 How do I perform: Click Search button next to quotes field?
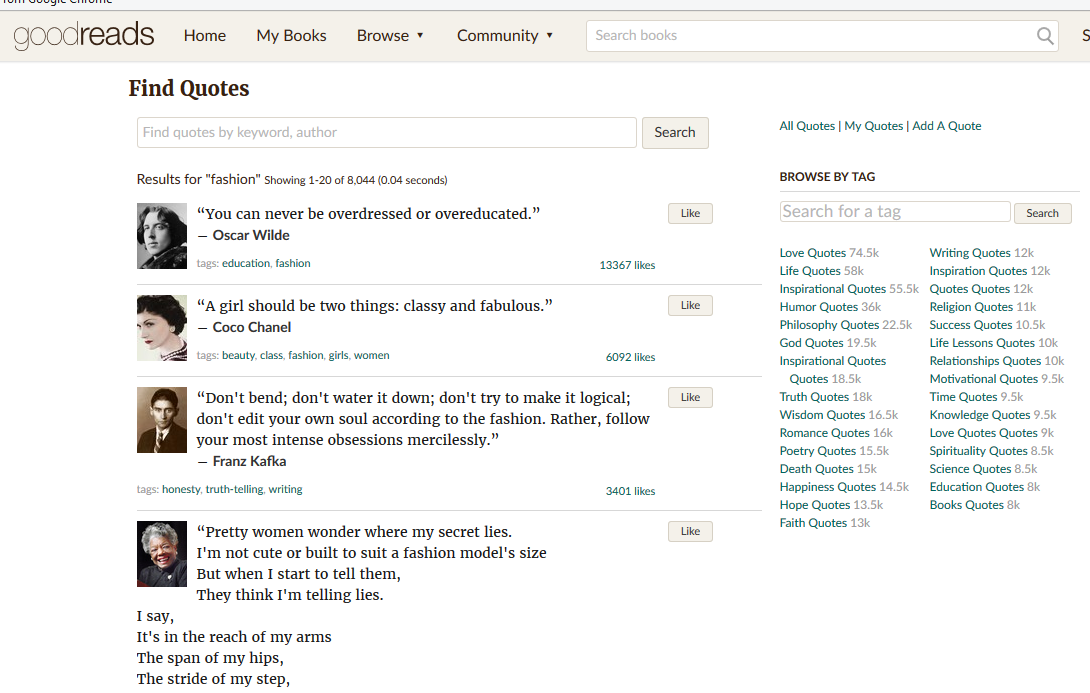(x=674, y=132)
